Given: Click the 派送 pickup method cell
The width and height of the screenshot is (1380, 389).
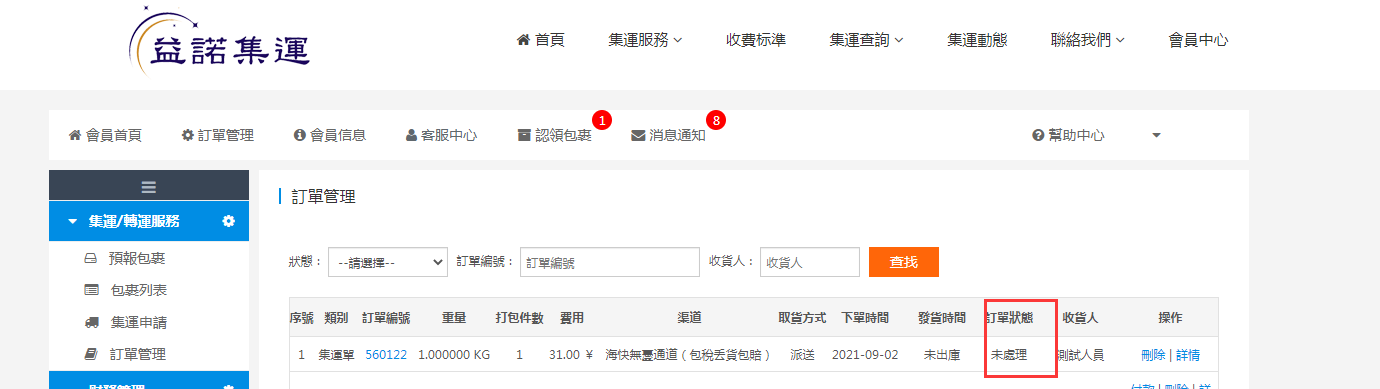Looking at the screenshot, I should tap(802, 354).
